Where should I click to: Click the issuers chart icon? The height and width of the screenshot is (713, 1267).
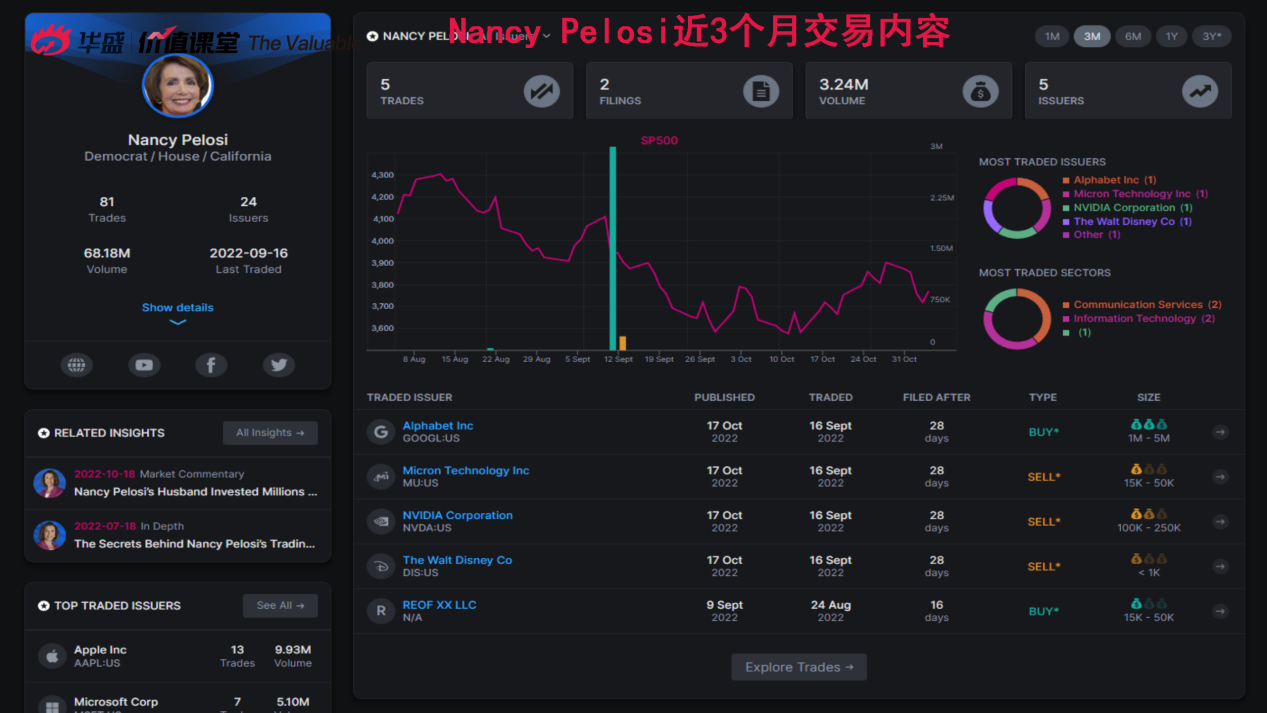pyautogui.click(x=1200, y=92)
